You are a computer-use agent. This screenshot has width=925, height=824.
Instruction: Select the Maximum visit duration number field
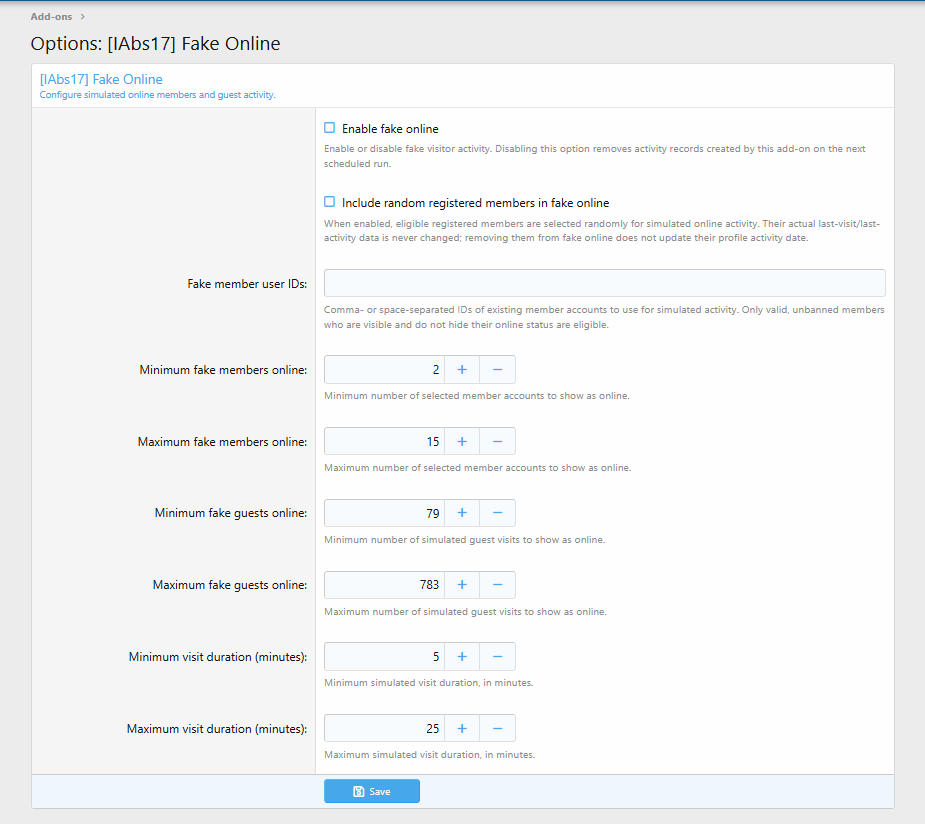(384, 729)
